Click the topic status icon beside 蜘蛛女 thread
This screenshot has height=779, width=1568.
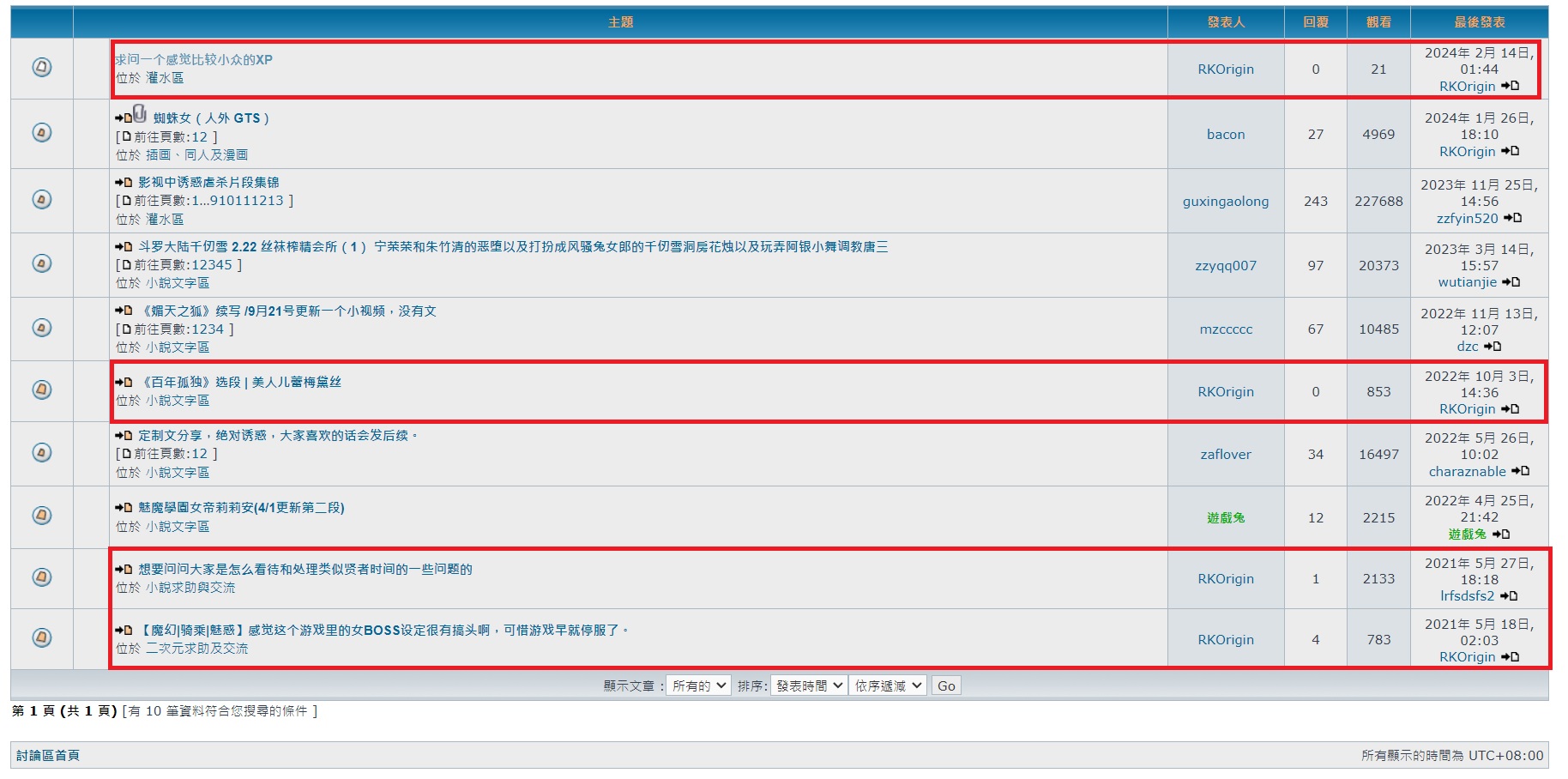tap(41, 133)
